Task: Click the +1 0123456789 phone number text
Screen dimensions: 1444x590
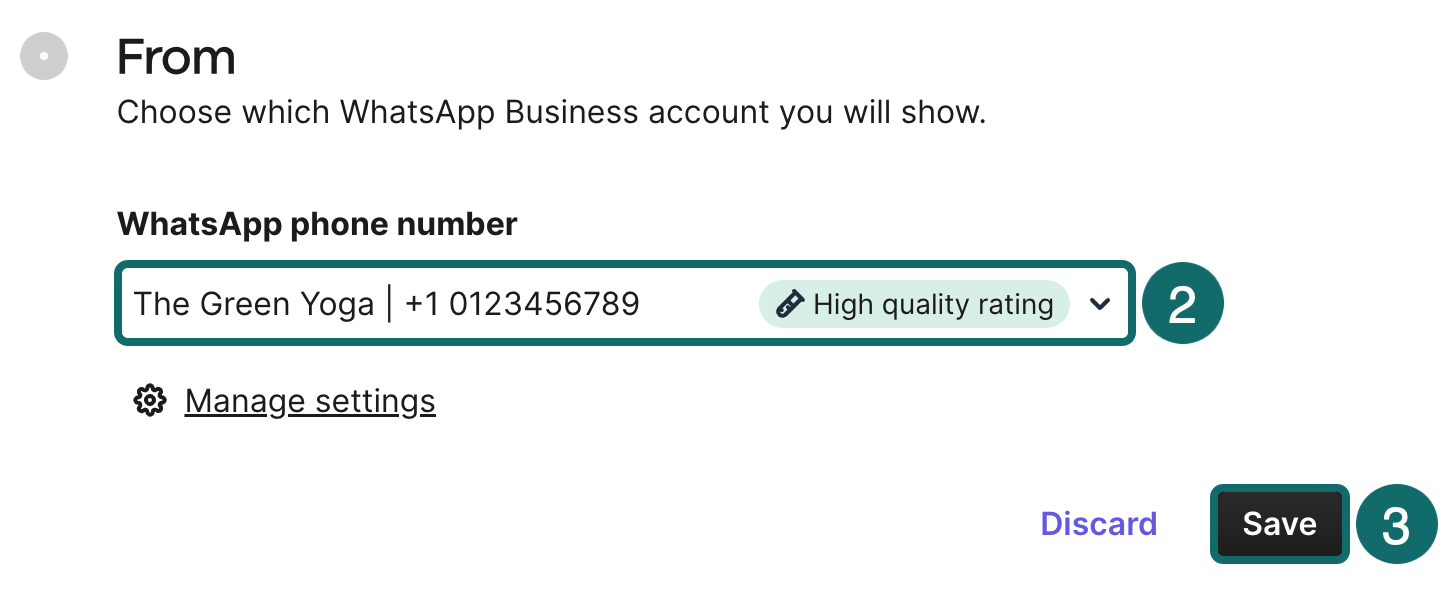Action: pos(521,304)
